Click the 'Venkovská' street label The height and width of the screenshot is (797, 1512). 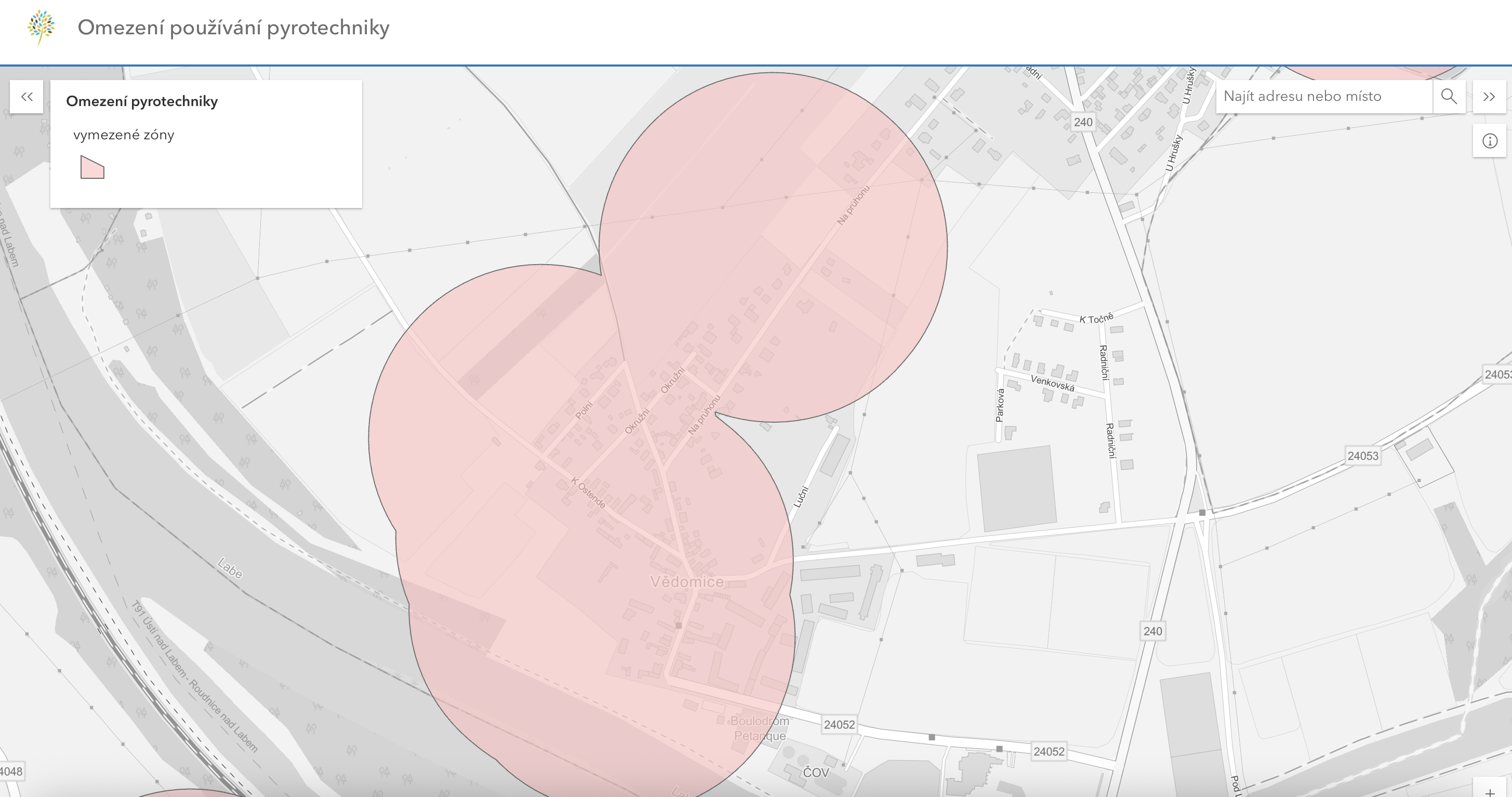pyautogui.click(x=1052, y=384)
